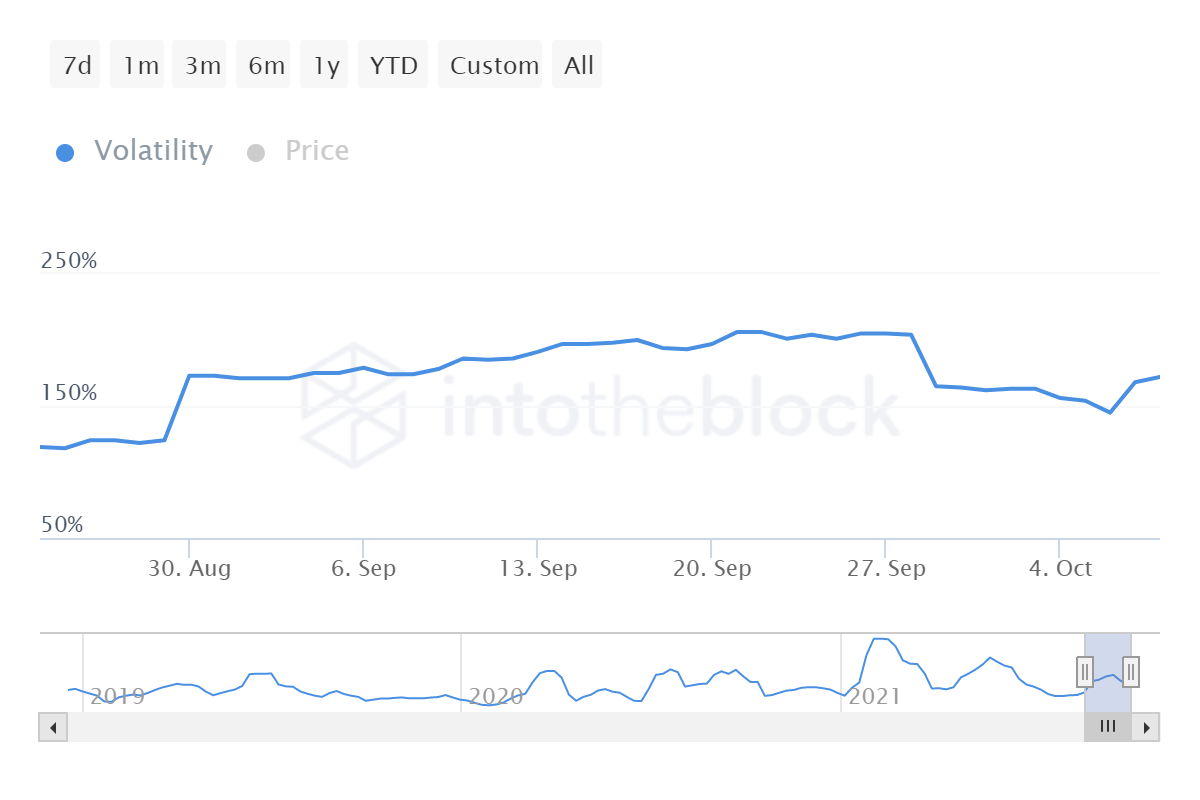1200x800 pixels.
Task: Enable the Price series legend
Action: click(316, 151)
